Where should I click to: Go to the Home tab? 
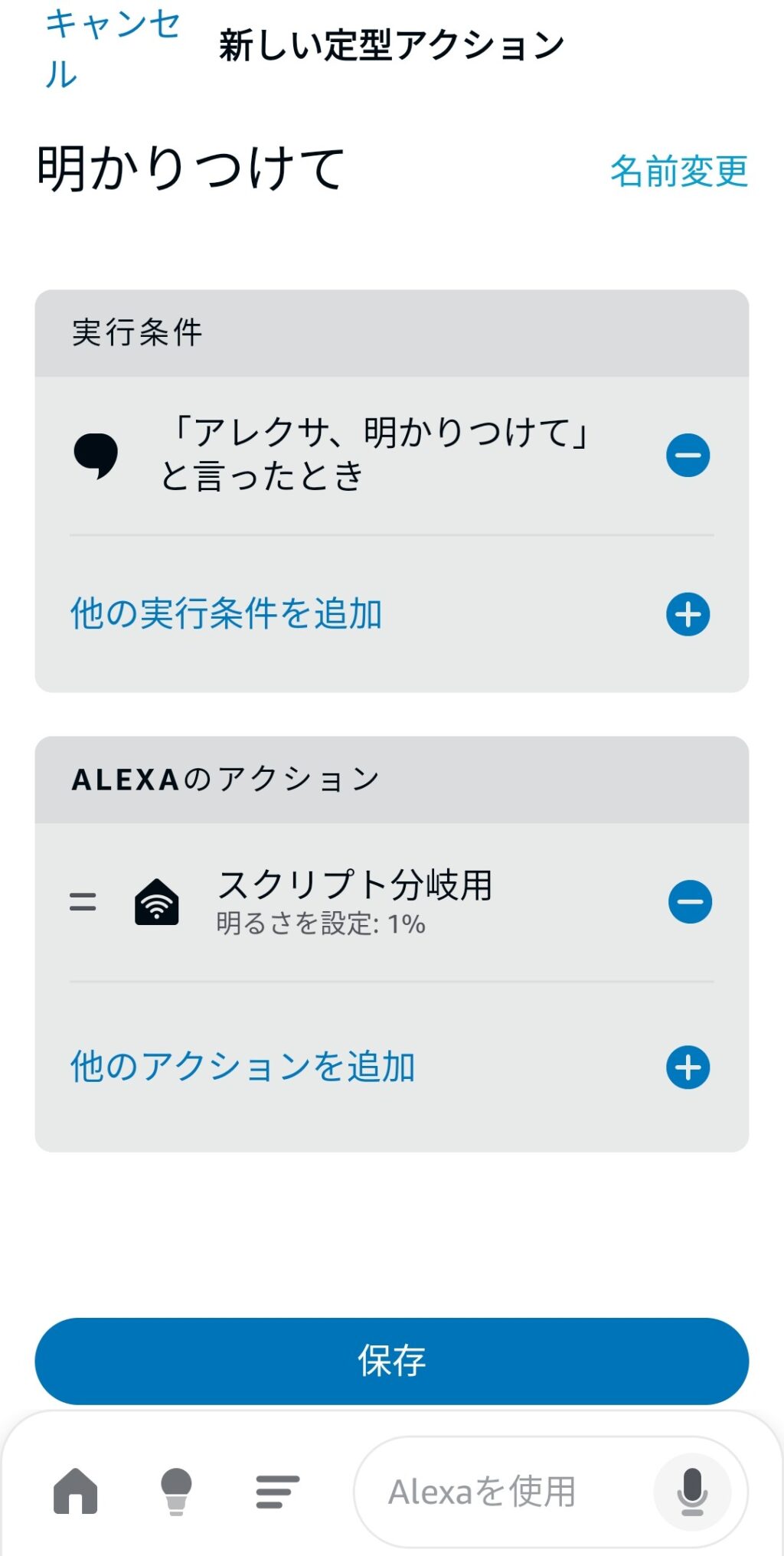click(75, 1492)
